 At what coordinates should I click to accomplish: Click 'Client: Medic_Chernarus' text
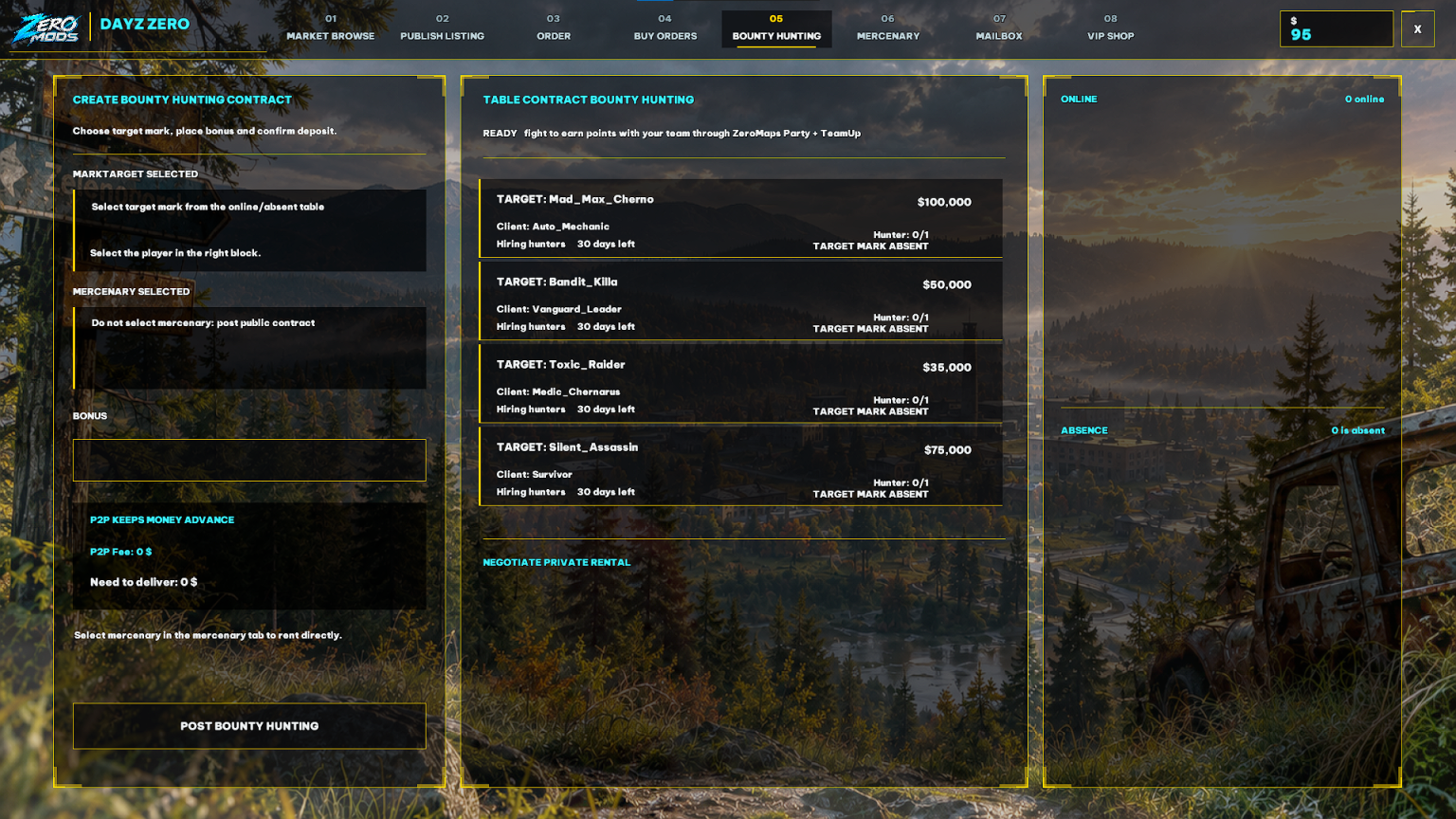558,391
